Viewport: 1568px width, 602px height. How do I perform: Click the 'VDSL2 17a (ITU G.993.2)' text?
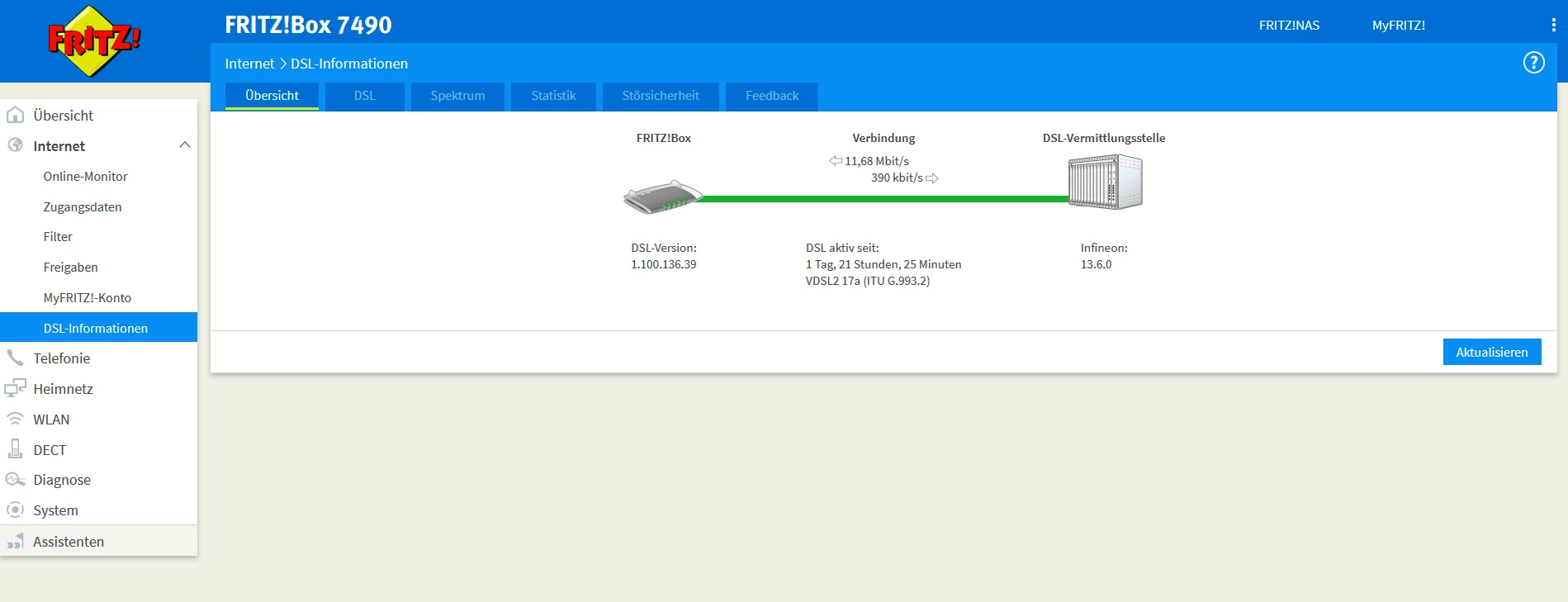coord(868,281)
